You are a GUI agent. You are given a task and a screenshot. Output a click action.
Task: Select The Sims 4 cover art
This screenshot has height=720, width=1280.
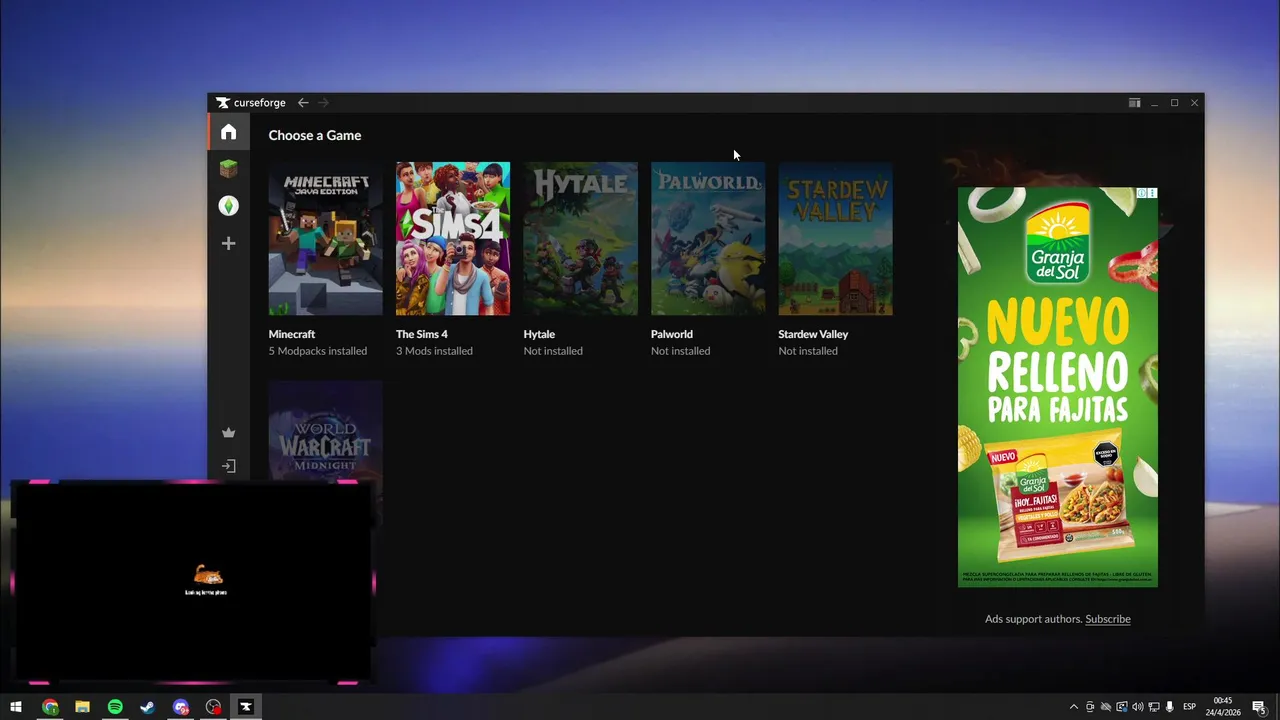pyautogui.click(x=453, y=239)
